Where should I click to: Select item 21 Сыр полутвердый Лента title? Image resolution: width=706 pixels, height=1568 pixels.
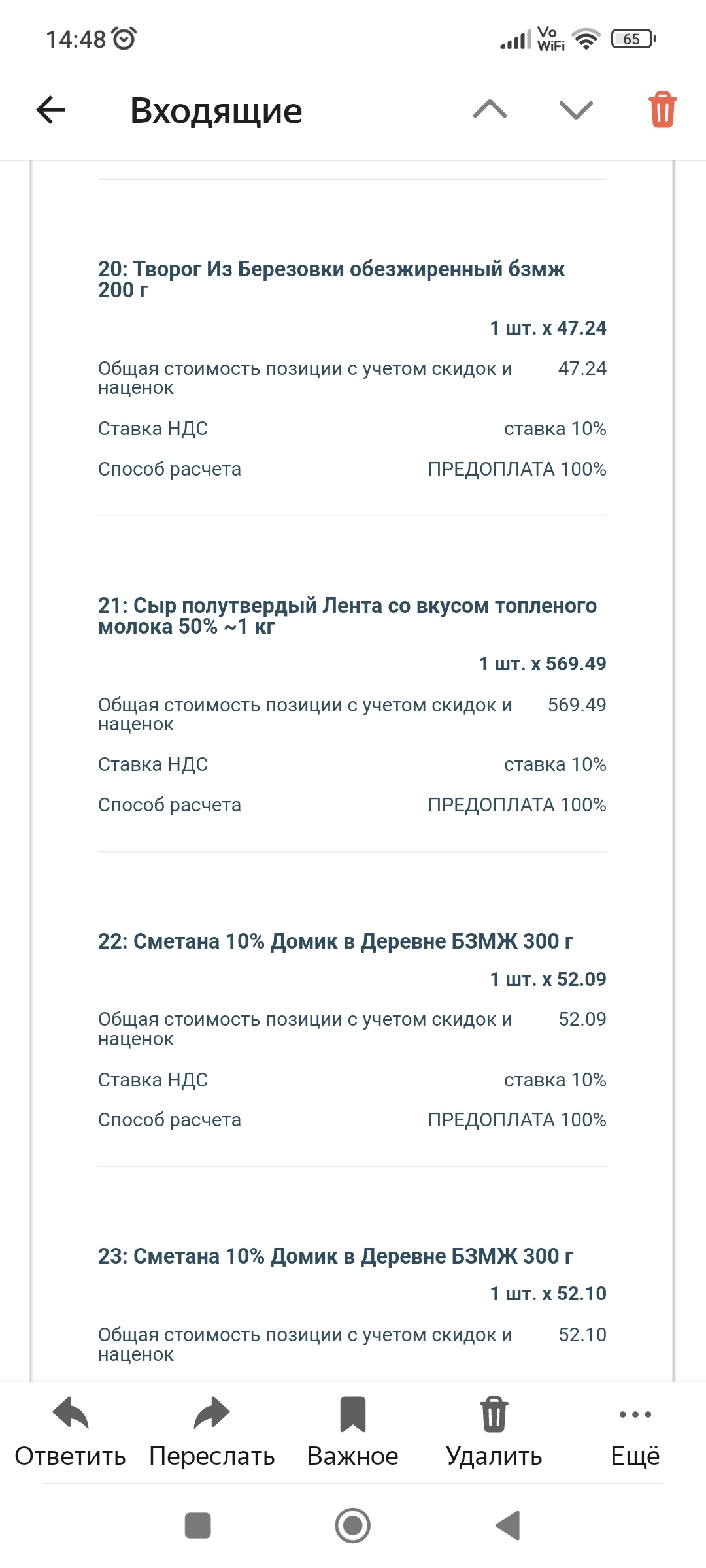click(x=347, y=615)
